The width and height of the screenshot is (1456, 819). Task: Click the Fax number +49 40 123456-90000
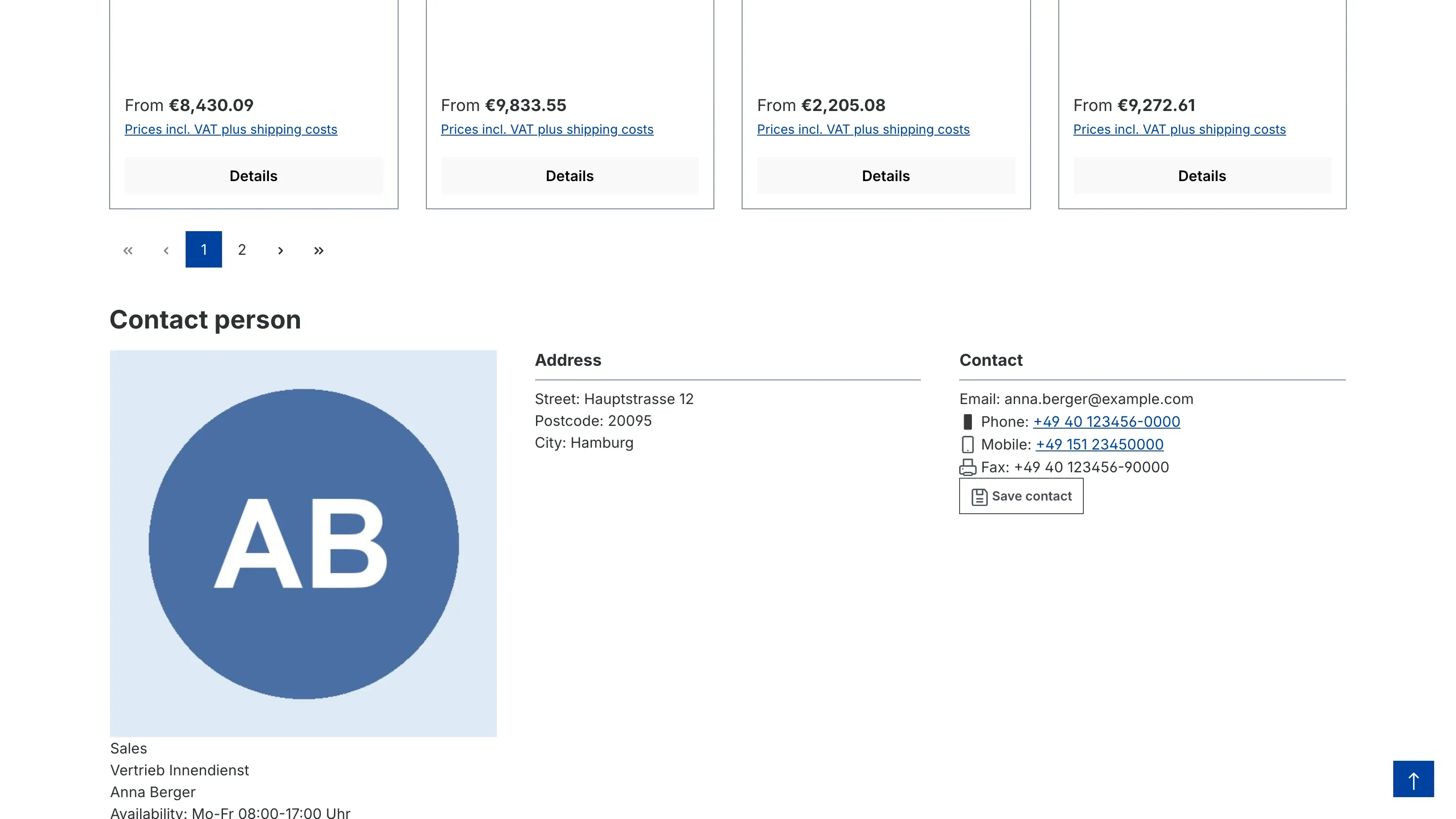point(1092,467)
